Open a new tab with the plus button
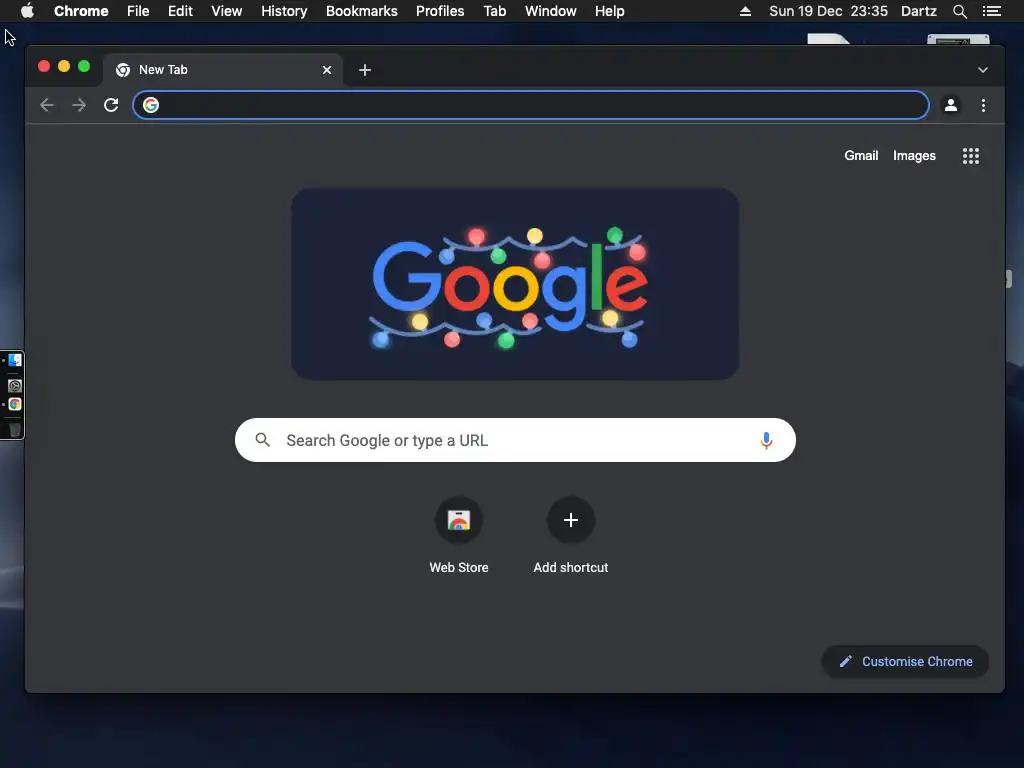 coord(365,70)
